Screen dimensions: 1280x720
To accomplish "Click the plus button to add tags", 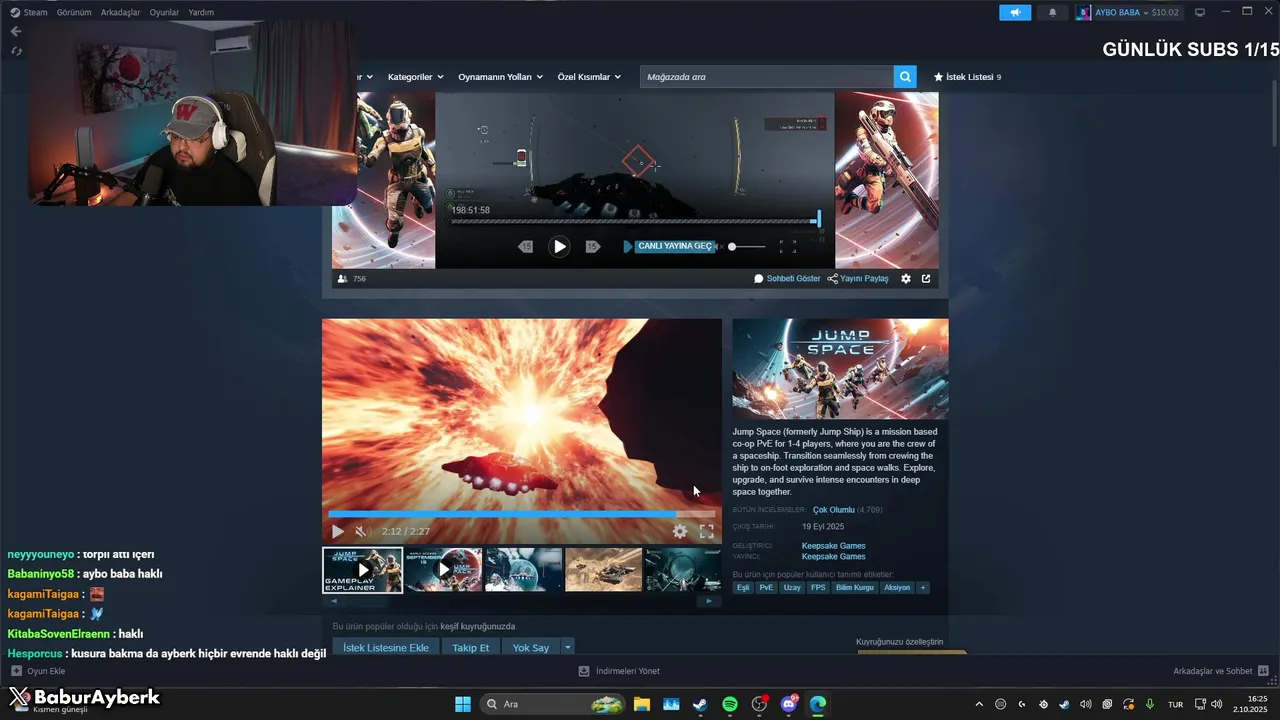I will coord(923,587).
